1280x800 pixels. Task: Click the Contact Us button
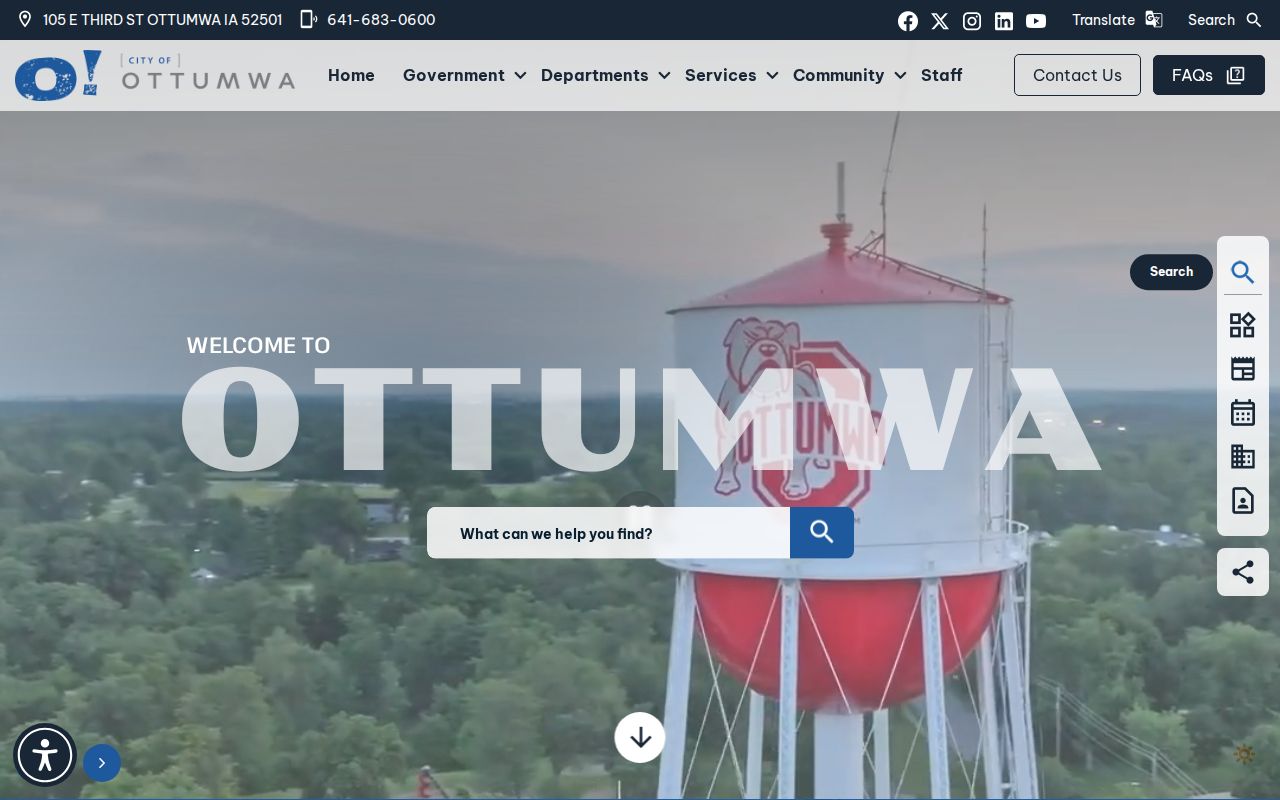point(1077,75)
